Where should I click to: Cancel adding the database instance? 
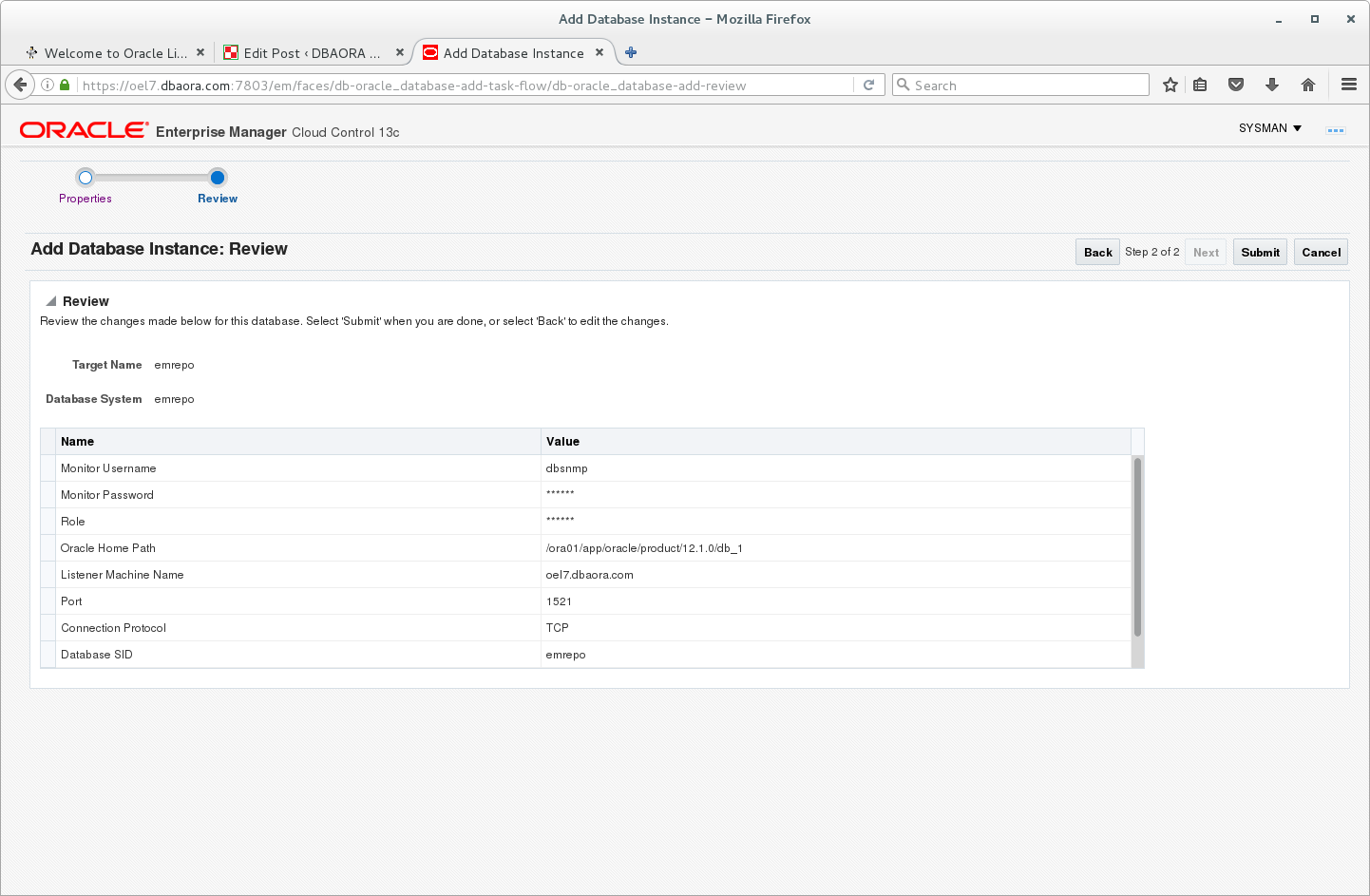[1321, 252]
